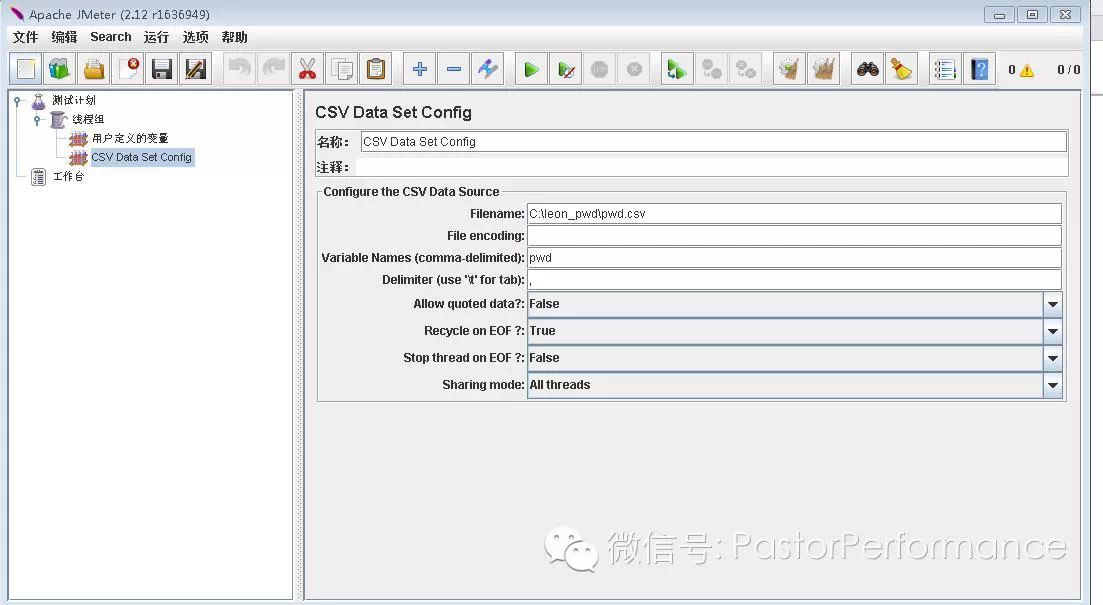Select 用户定义的变量 tree item
Viewport: 1103px width, 605px height.
(130, 139)
